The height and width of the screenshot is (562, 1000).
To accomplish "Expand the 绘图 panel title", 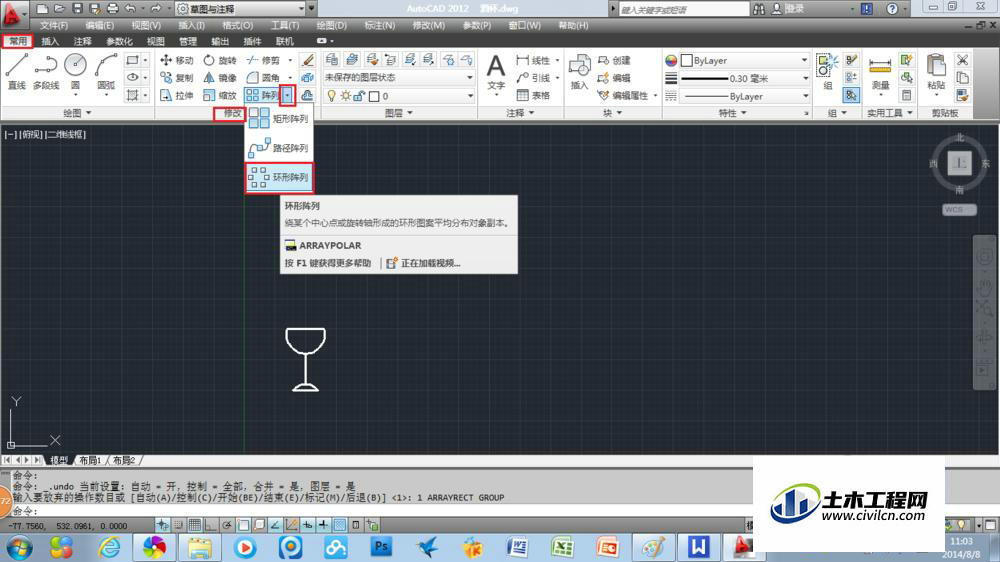I will [x=77, y=113].
